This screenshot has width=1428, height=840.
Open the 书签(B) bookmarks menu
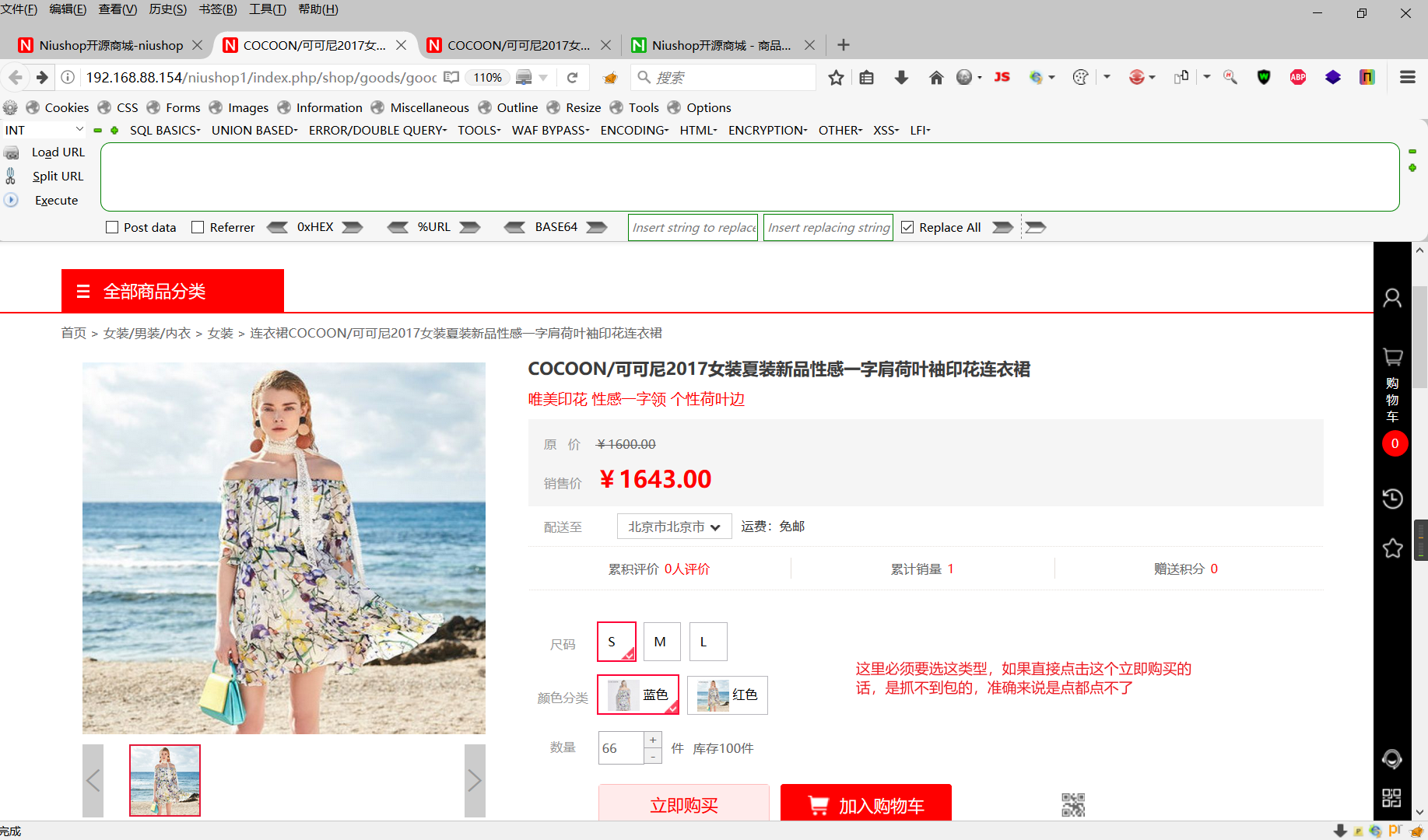click(x=218, y=9)
